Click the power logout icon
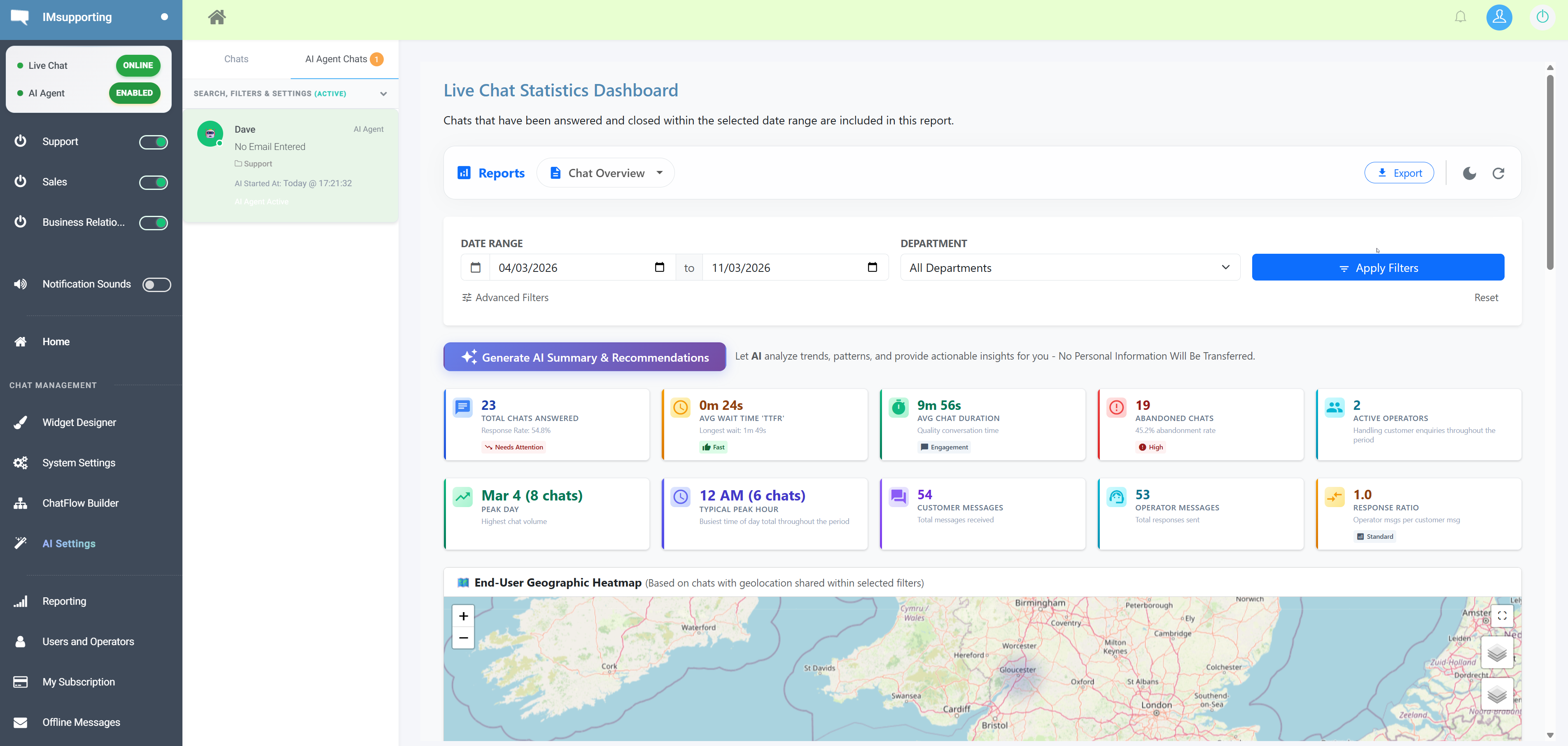Image resolution: width=1568 pixels, height=746 pixels. tap(1542, 17)
